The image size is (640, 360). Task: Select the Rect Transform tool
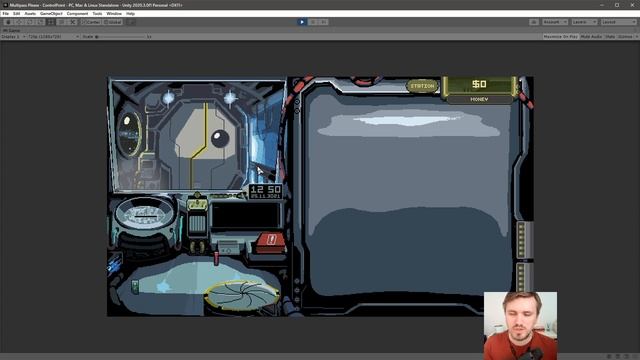tap(51, 22)
